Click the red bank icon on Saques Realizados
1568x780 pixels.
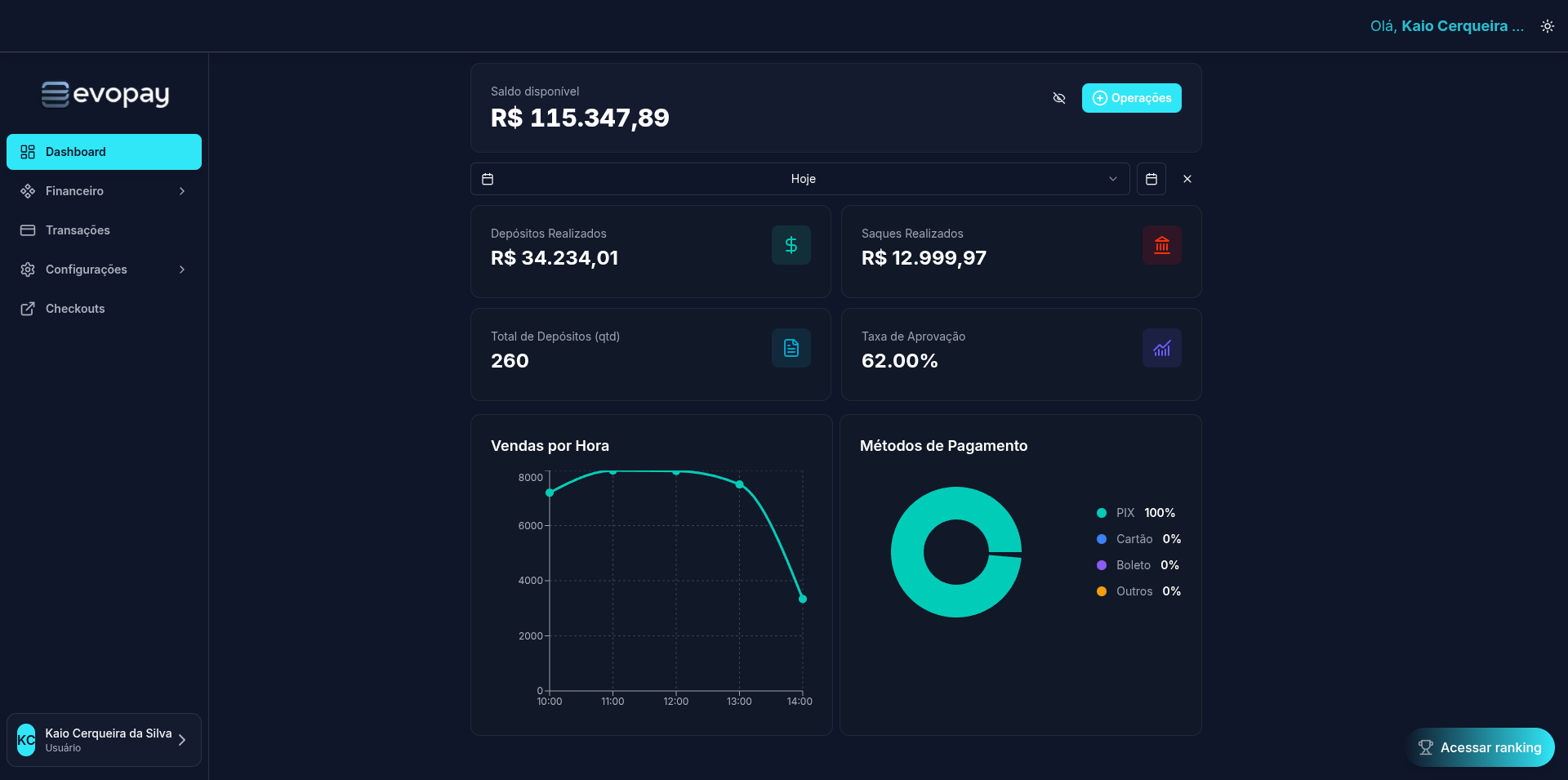1161,244
